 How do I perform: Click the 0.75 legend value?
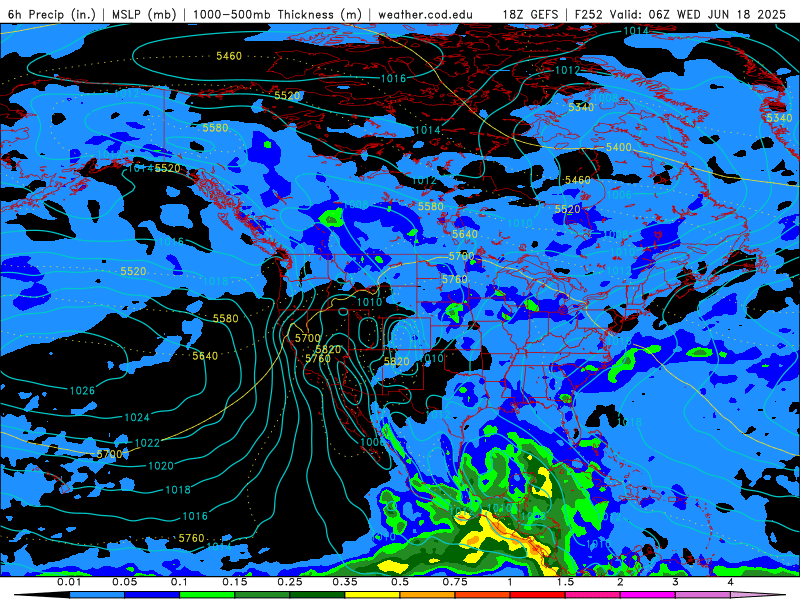coord(455,582)
